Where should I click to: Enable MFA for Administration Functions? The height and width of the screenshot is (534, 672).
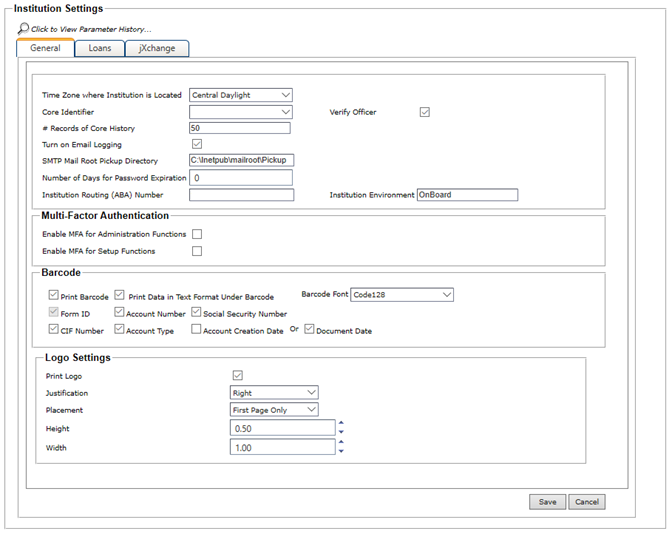tap(197, 234)
